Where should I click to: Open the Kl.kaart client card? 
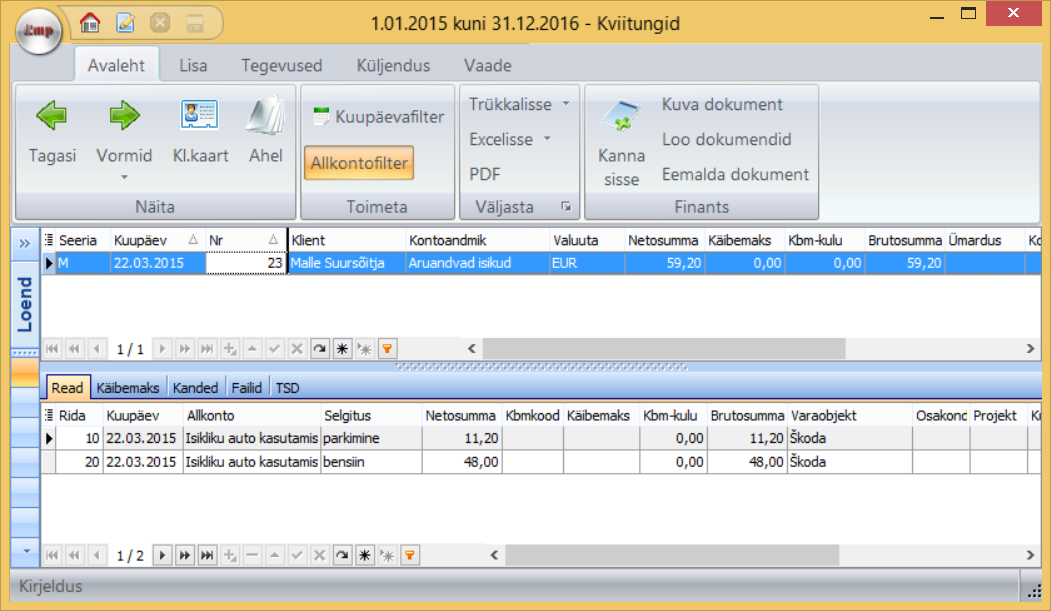200,117
